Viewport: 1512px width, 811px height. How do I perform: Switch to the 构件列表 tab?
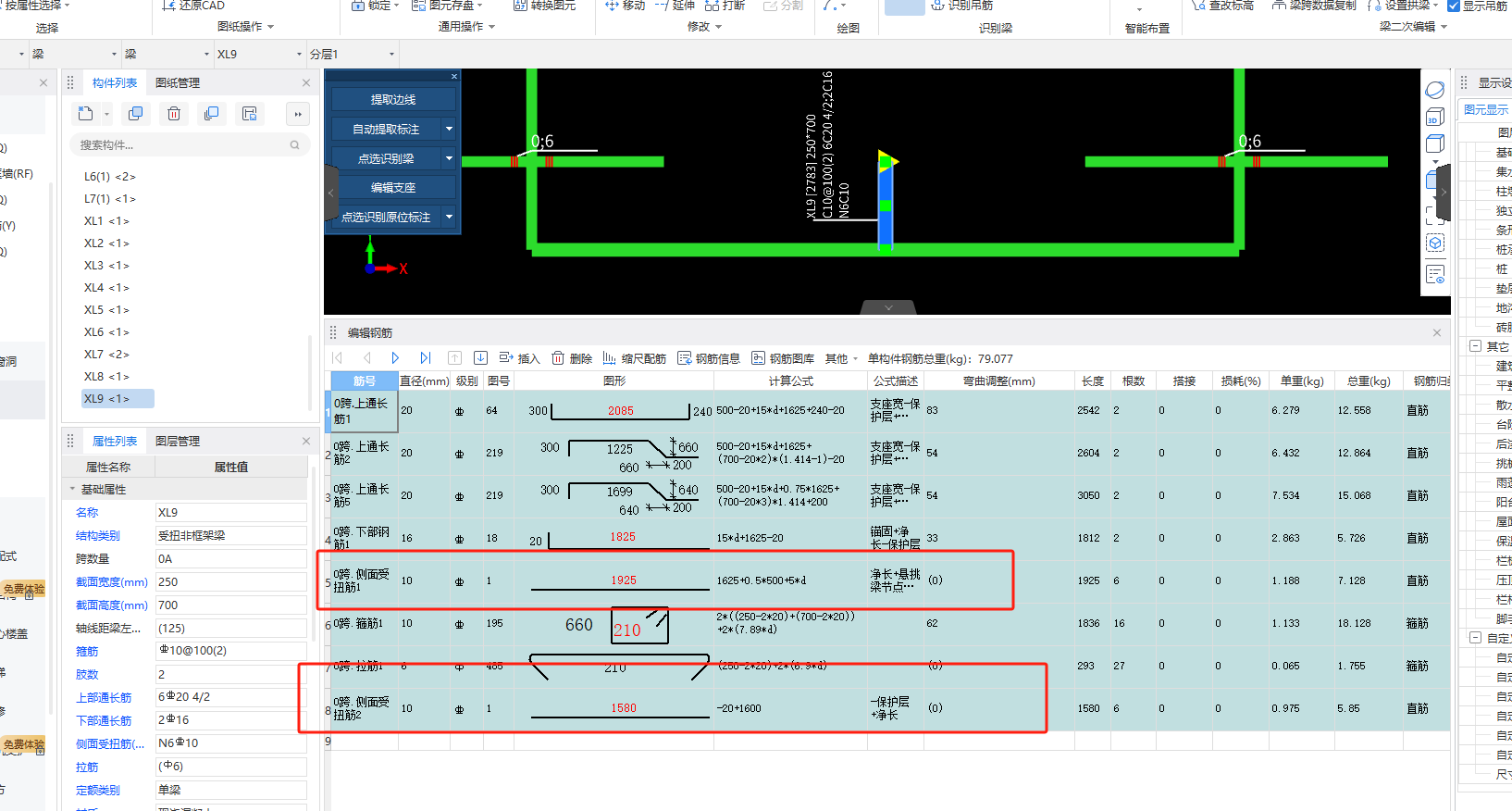click(x=115, y=82)
